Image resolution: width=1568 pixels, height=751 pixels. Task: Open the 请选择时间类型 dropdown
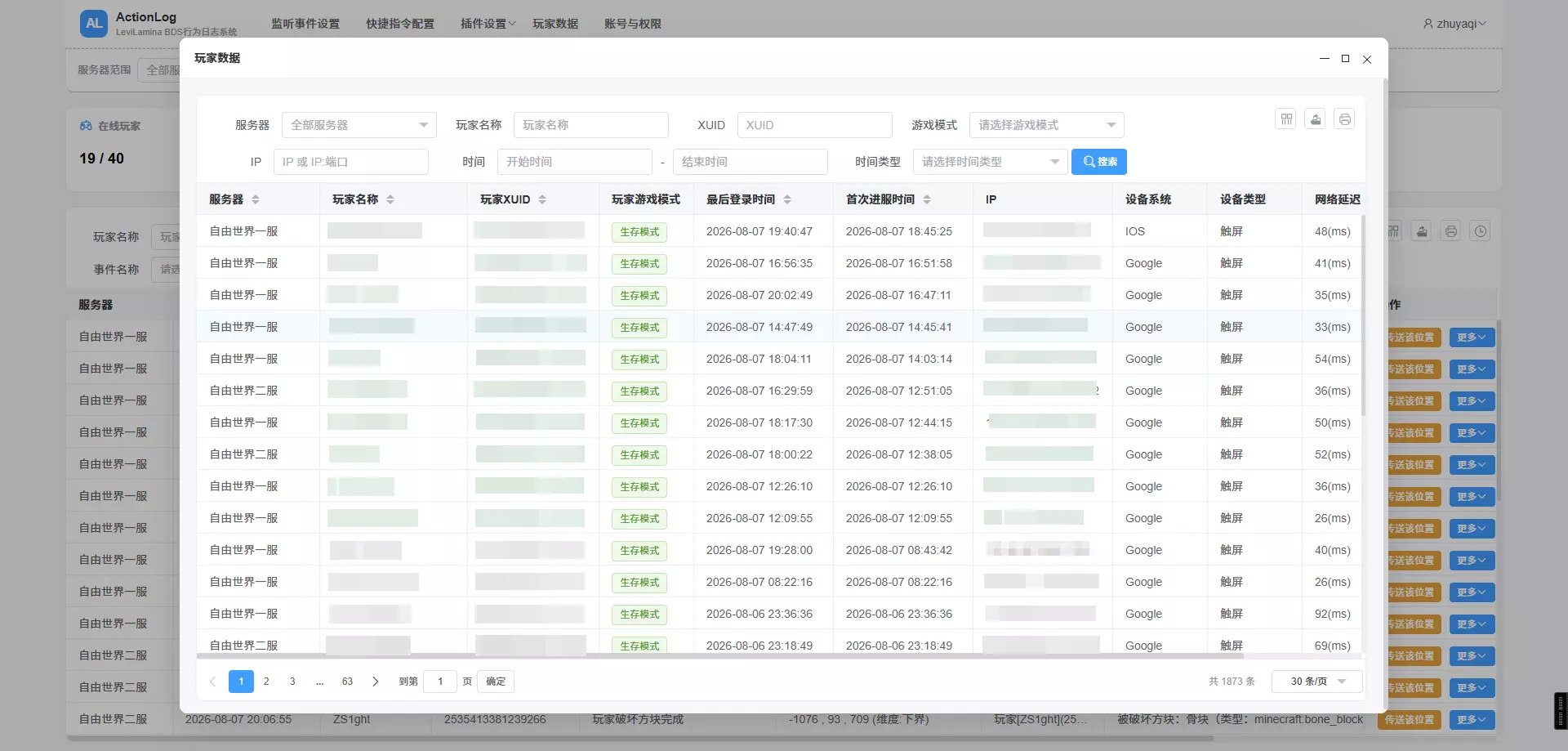click(x=991, y=162)
